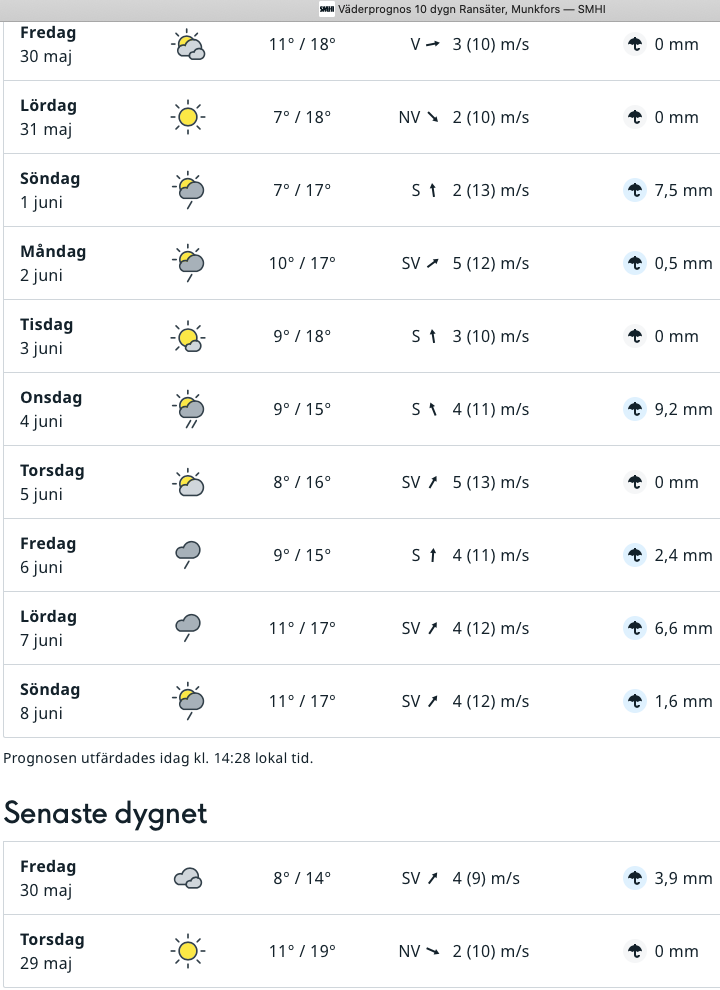Click the rain cloud icon for Fredag 6 juni

(x=188, y=555)
